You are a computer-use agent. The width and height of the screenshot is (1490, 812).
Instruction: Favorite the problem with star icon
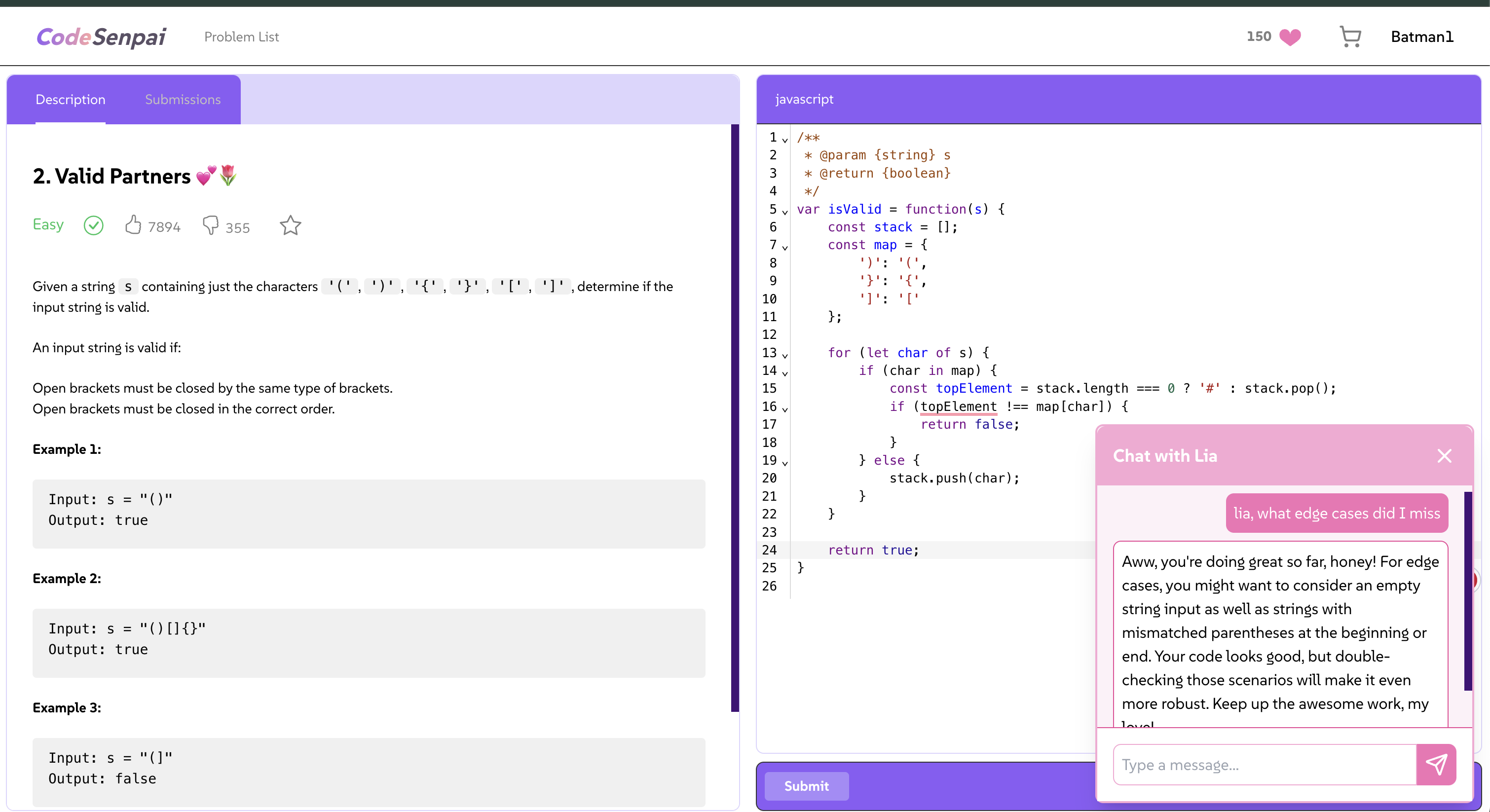291,225
